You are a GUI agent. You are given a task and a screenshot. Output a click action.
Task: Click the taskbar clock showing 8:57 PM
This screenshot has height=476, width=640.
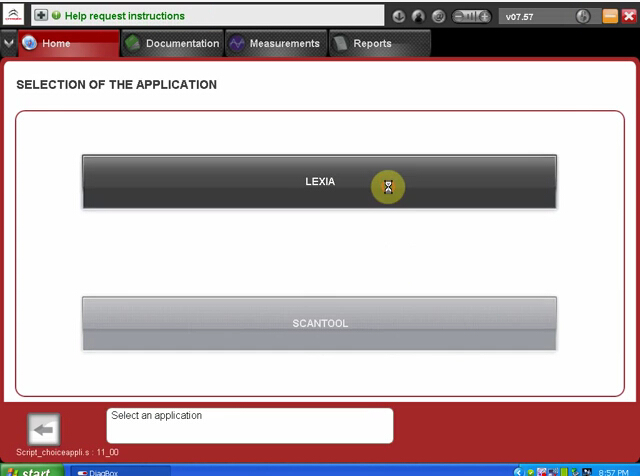(x=613, y=472)
